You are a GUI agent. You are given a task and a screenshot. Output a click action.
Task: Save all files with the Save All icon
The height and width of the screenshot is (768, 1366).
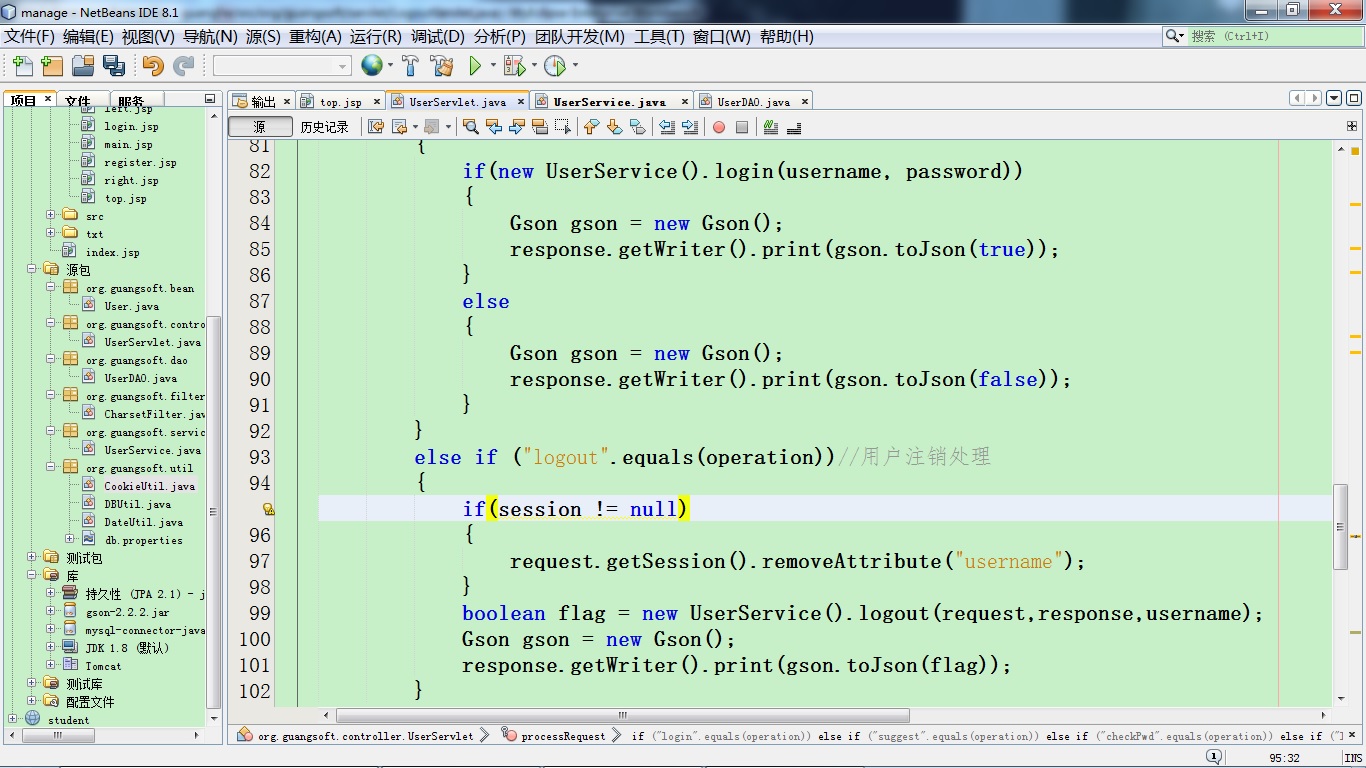[114, 65]
